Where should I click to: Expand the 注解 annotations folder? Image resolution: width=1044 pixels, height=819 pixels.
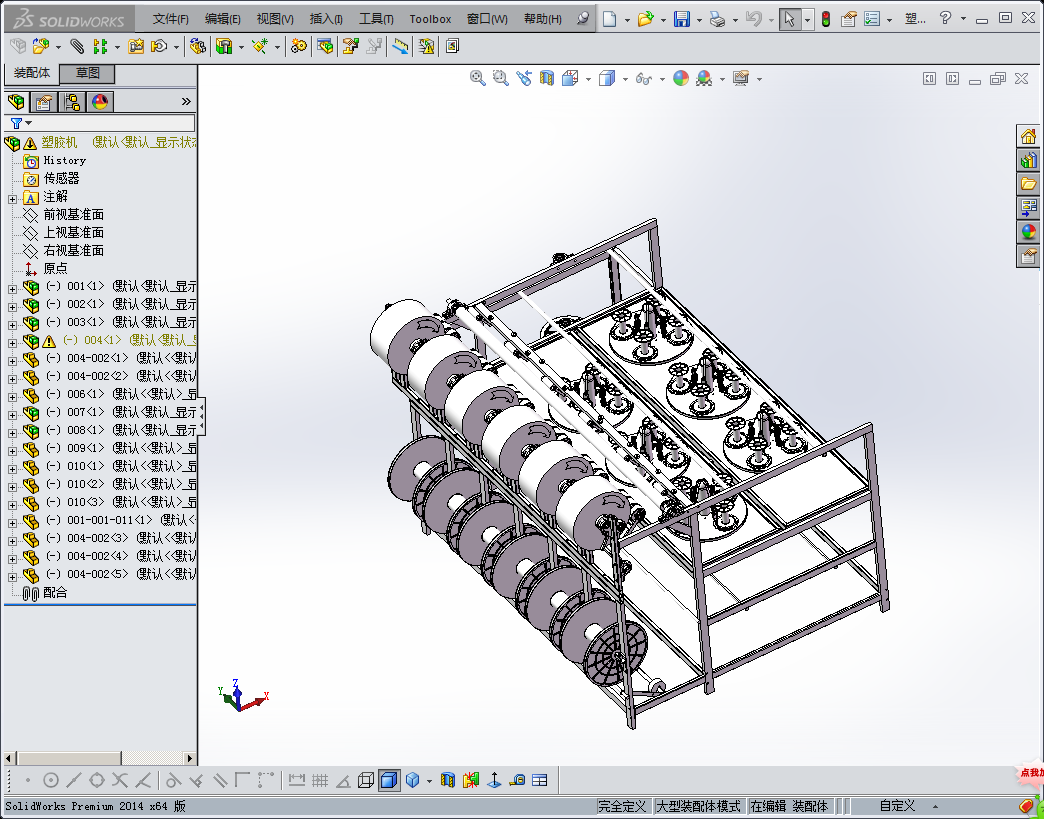[x=12, y=197]
